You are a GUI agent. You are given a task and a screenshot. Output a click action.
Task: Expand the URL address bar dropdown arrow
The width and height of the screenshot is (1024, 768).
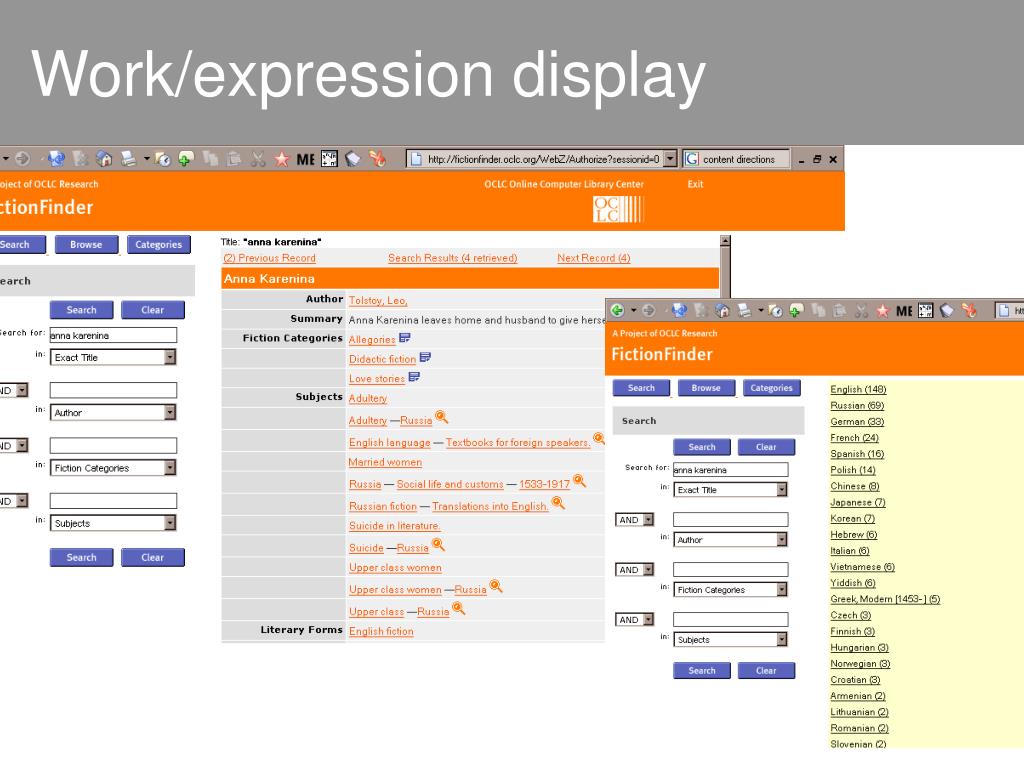pos(670,159)
